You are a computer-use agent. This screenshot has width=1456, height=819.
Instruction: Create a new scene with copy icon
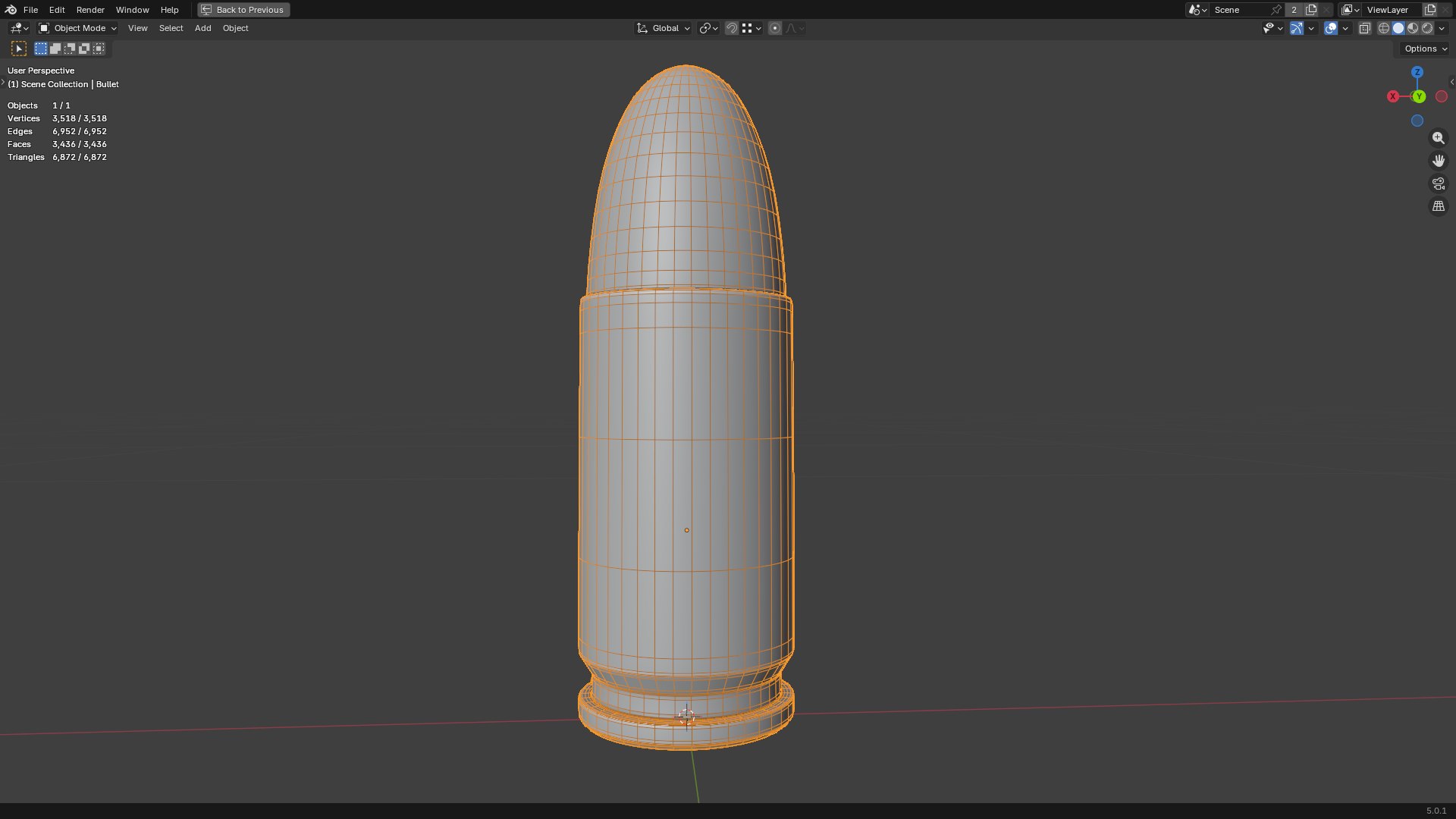1311,10
